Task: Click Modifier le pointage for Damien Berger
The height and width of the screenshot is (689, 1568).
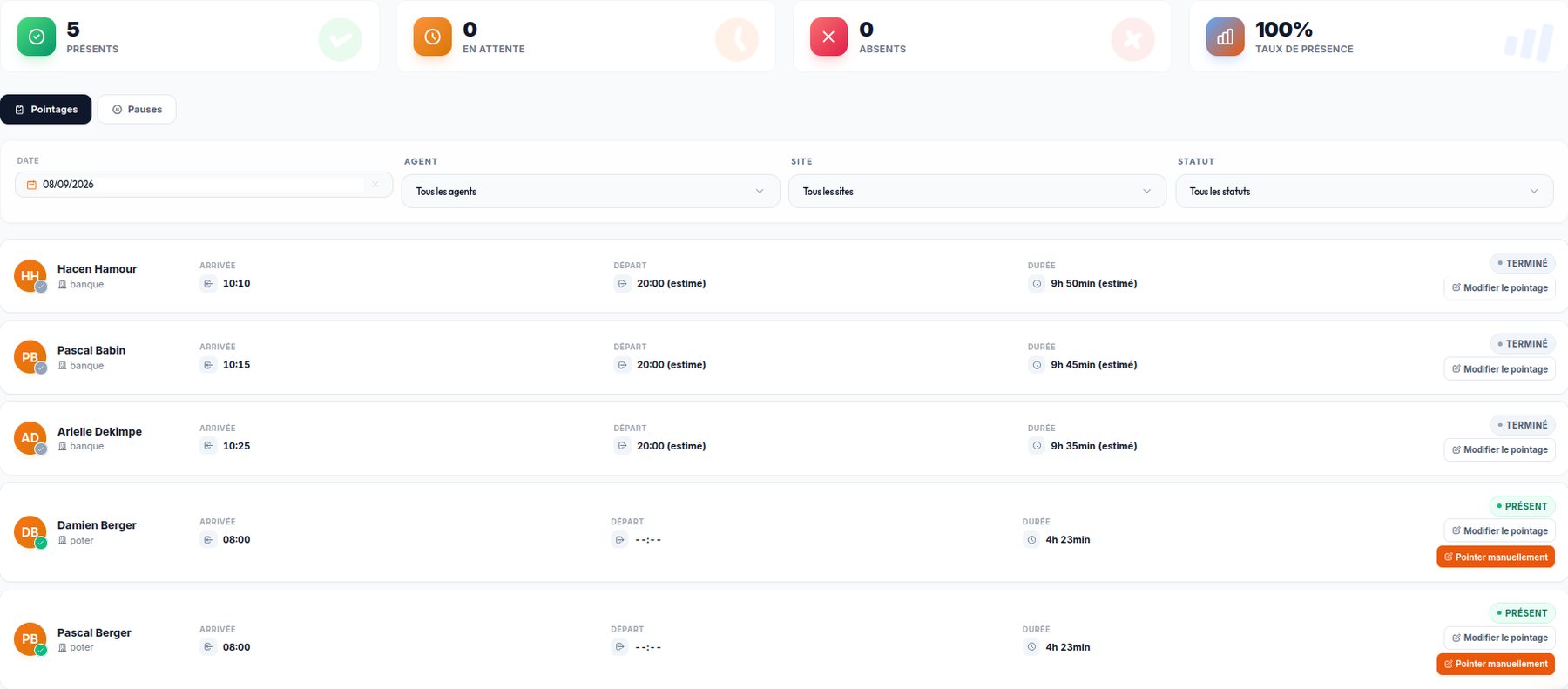Action: coord(1499,531)
